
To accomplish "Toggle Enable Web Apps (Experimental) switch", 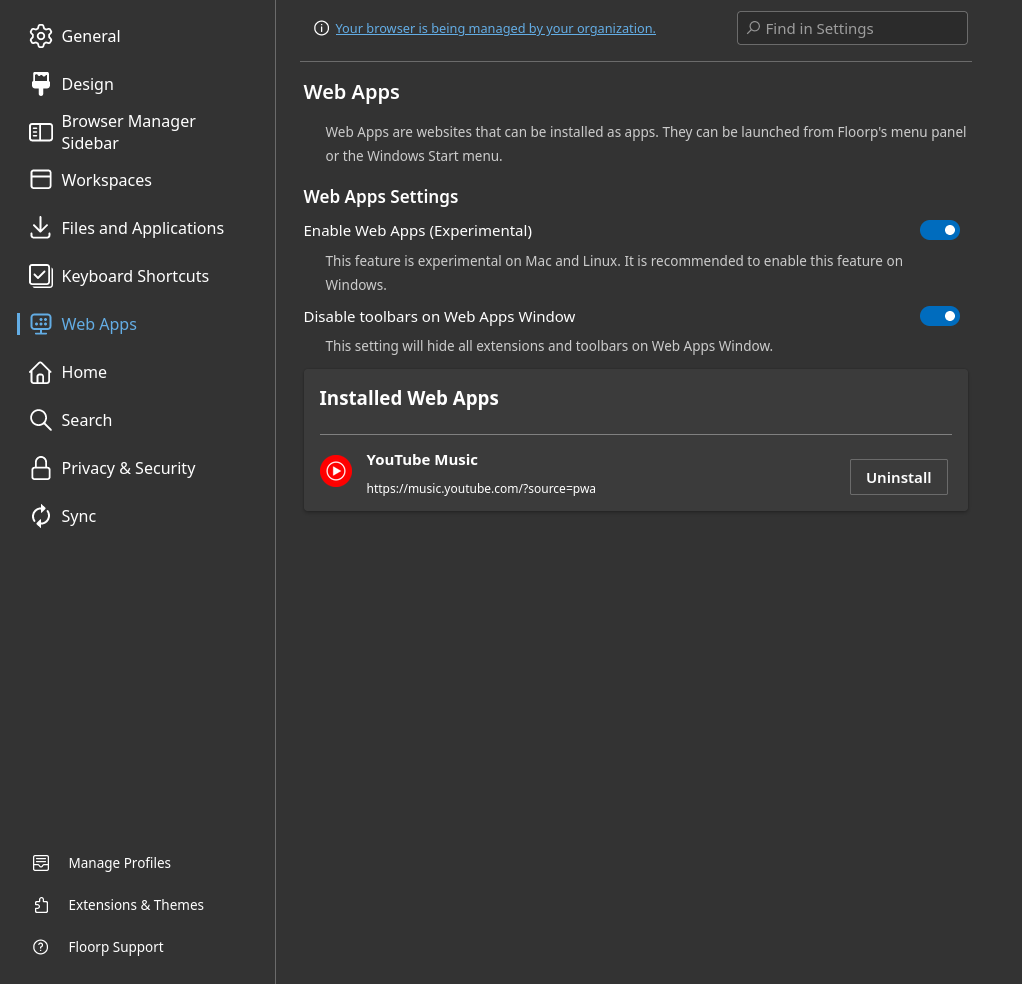I will (x=939, y=230).
